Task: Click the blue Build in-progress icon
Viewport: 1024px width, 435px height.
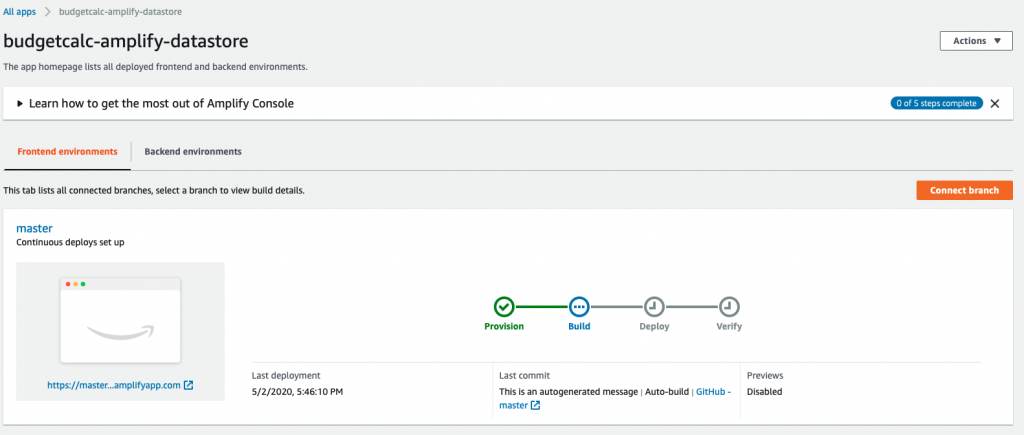Action: coord(579,306)
